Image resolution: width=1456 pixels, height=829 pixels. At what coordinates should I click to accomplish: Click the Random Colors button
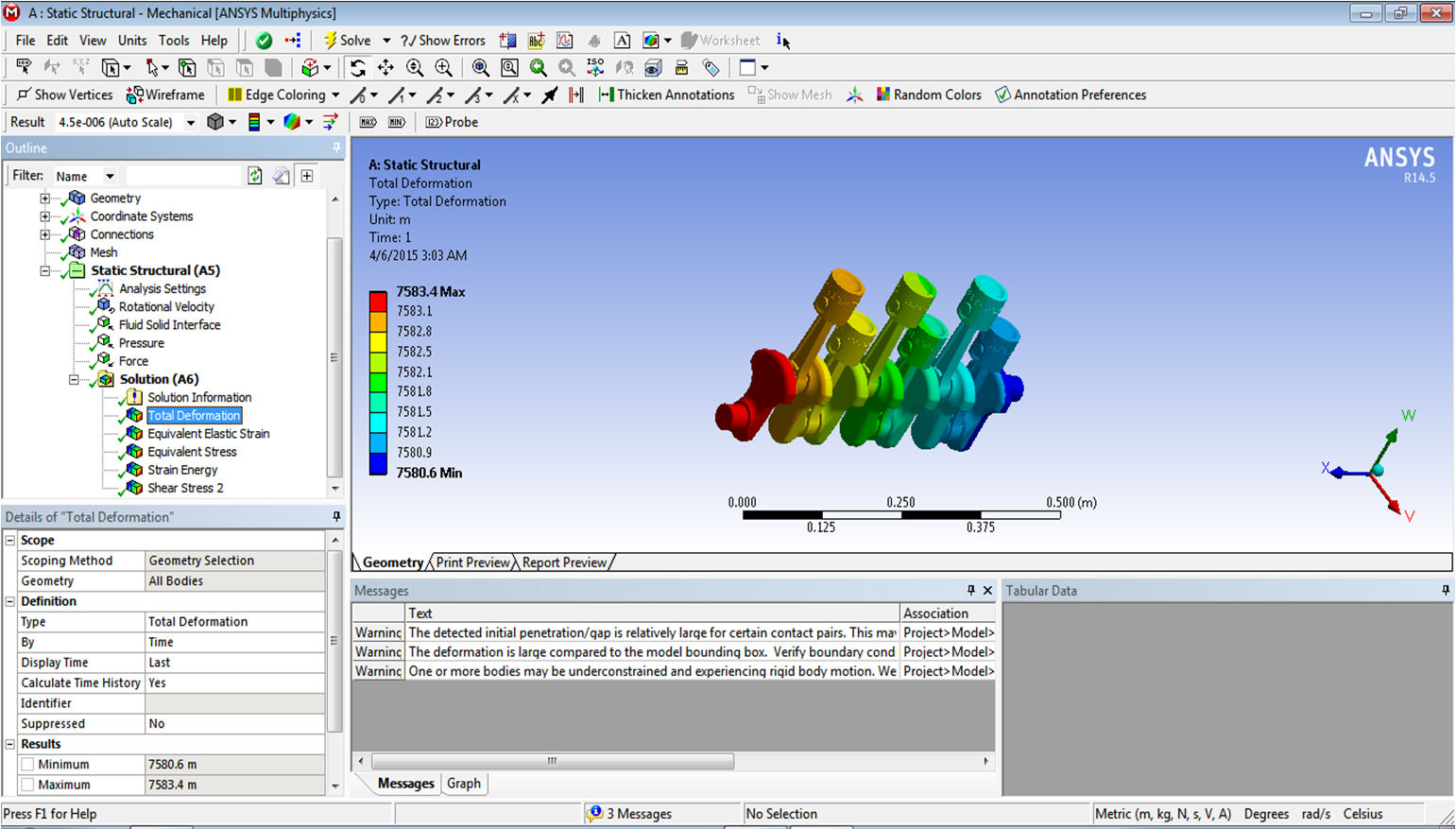929,95
